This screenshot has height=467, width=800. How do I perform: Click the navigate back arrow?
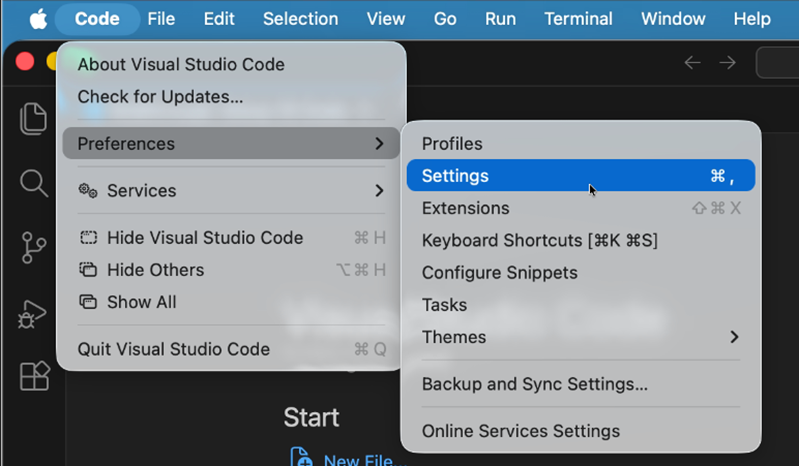(x=692, y=62)
